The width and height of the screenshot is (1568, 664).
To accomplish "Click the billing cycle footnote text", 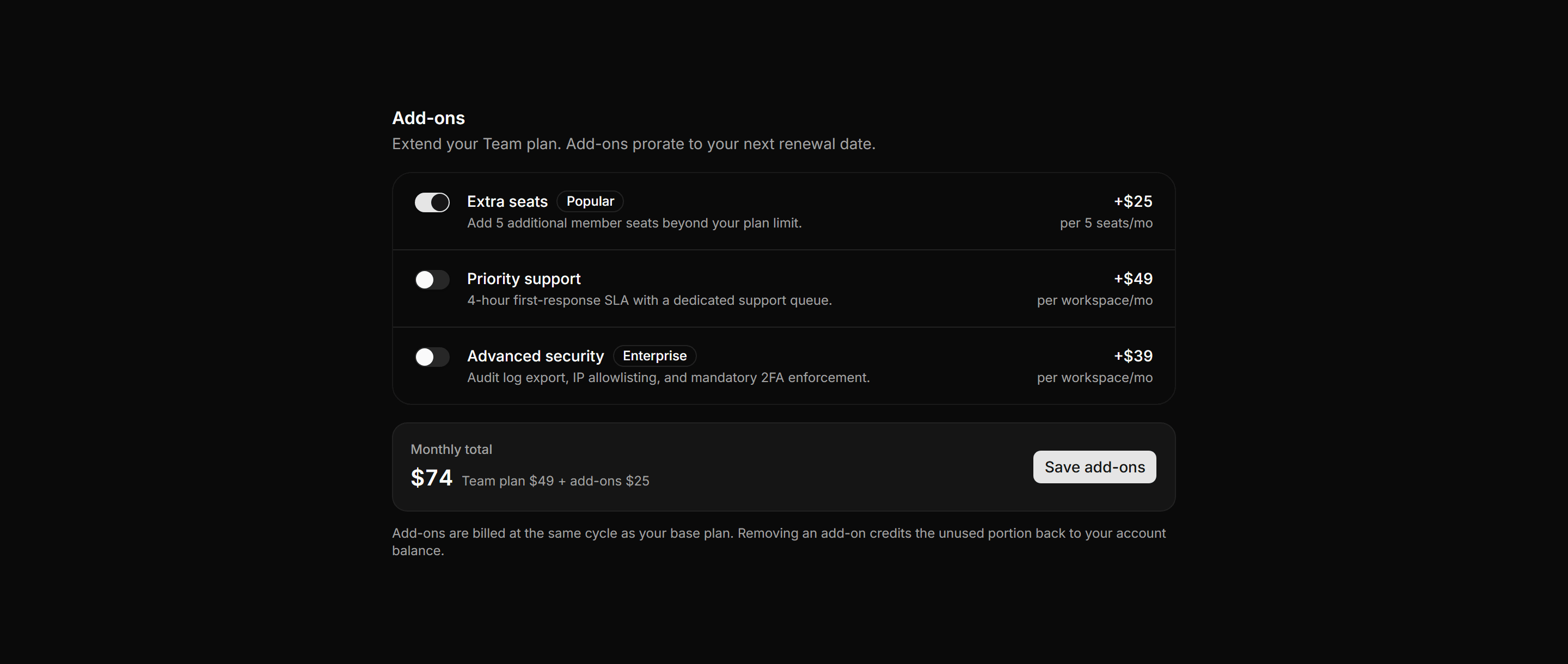I will 779,542.
